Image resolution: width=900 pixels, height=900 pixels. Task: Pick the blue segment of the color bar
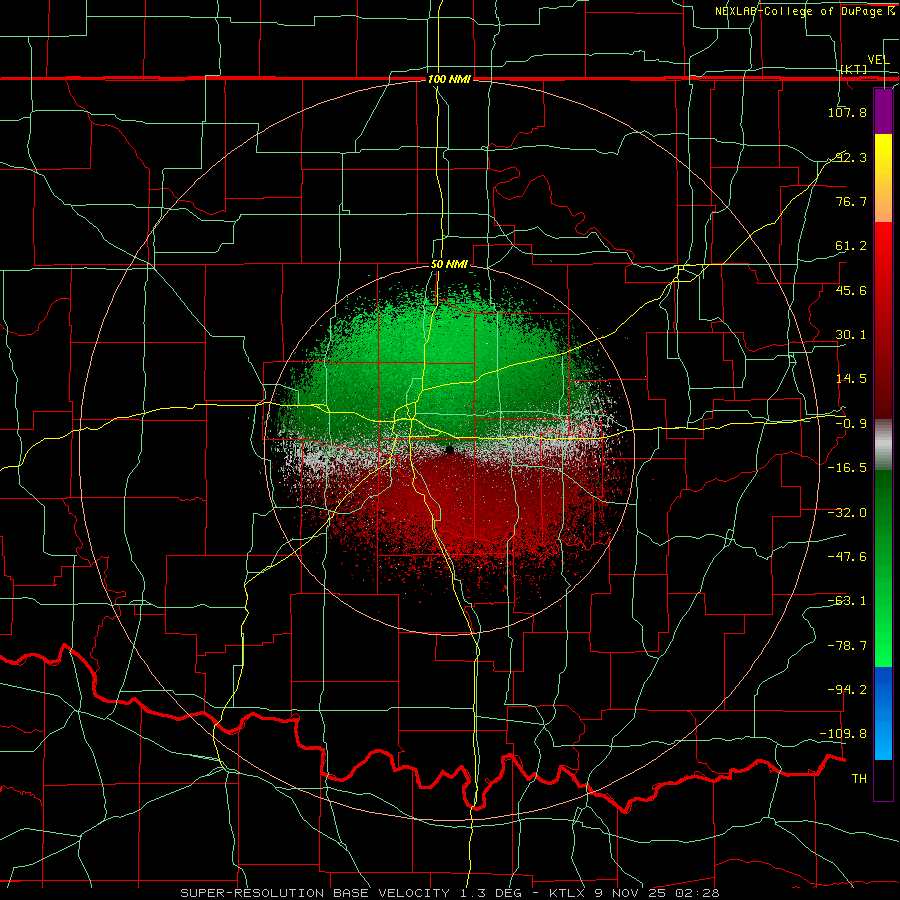click(883, 713)
